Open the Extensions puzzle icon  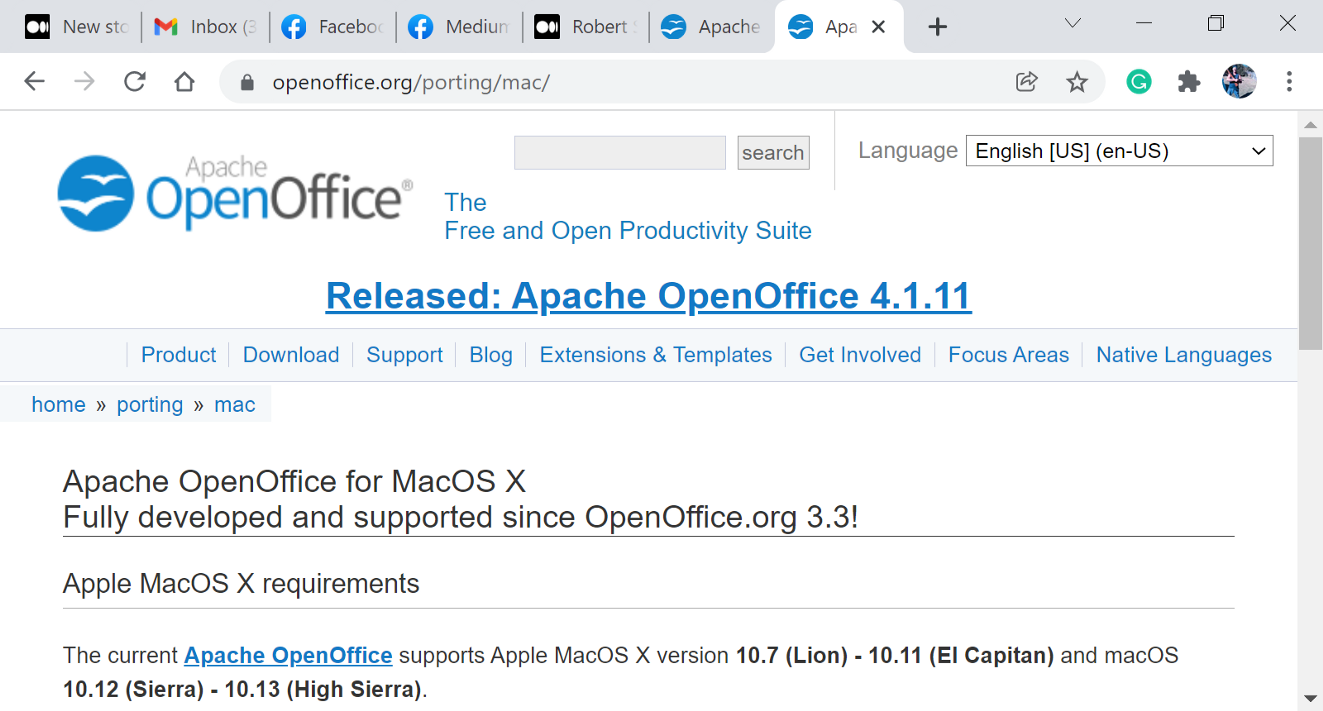(x=1189, y=82)
